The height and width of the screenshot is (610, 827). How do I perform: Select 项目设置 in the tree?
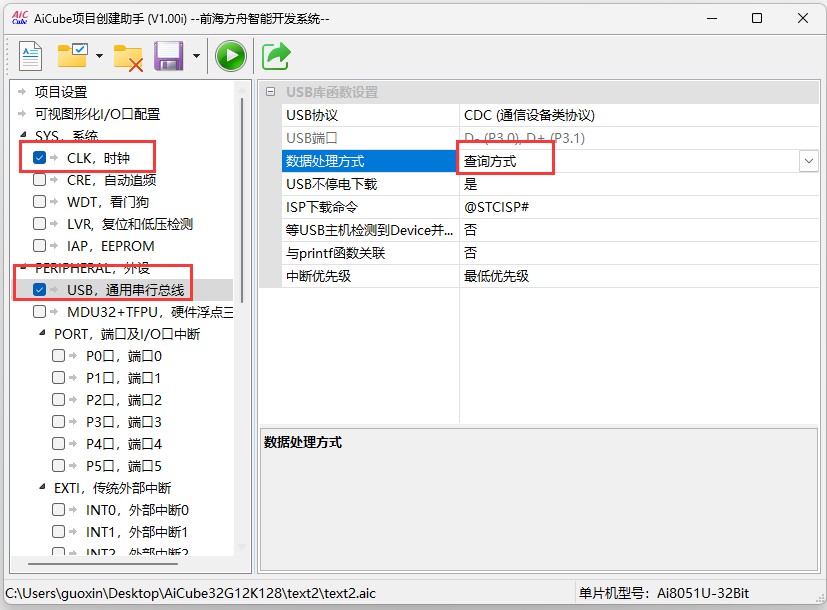click(61, 92)
